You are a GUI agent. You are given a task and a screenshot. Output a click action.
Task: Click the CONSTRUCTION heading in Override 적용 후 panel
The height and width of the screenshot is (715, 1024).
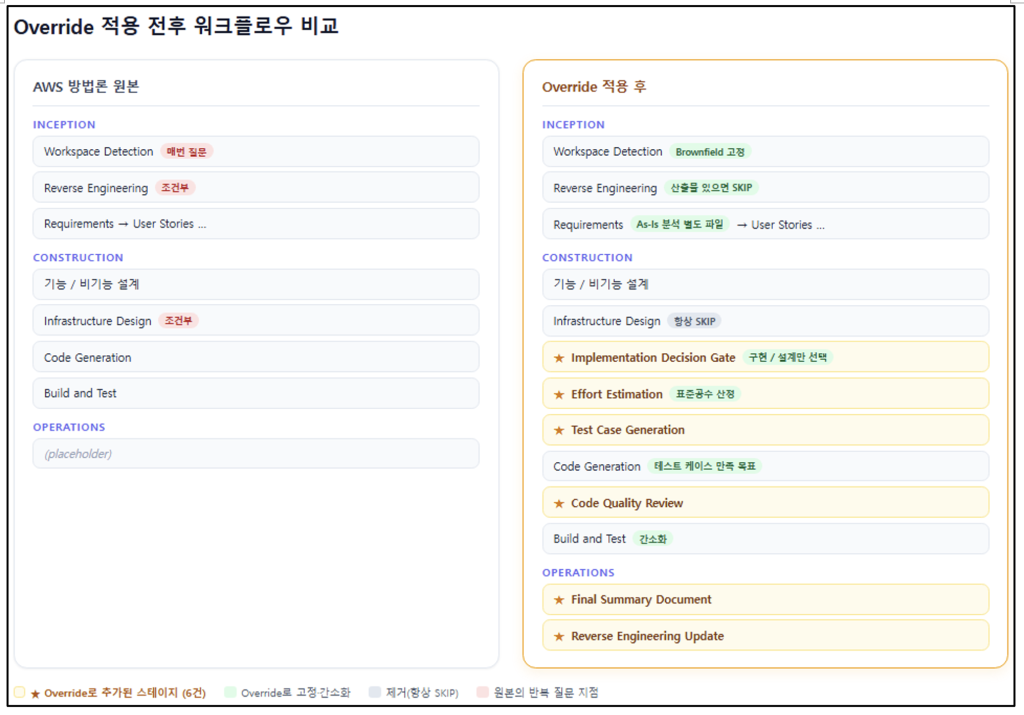click(x=587, y=258)
